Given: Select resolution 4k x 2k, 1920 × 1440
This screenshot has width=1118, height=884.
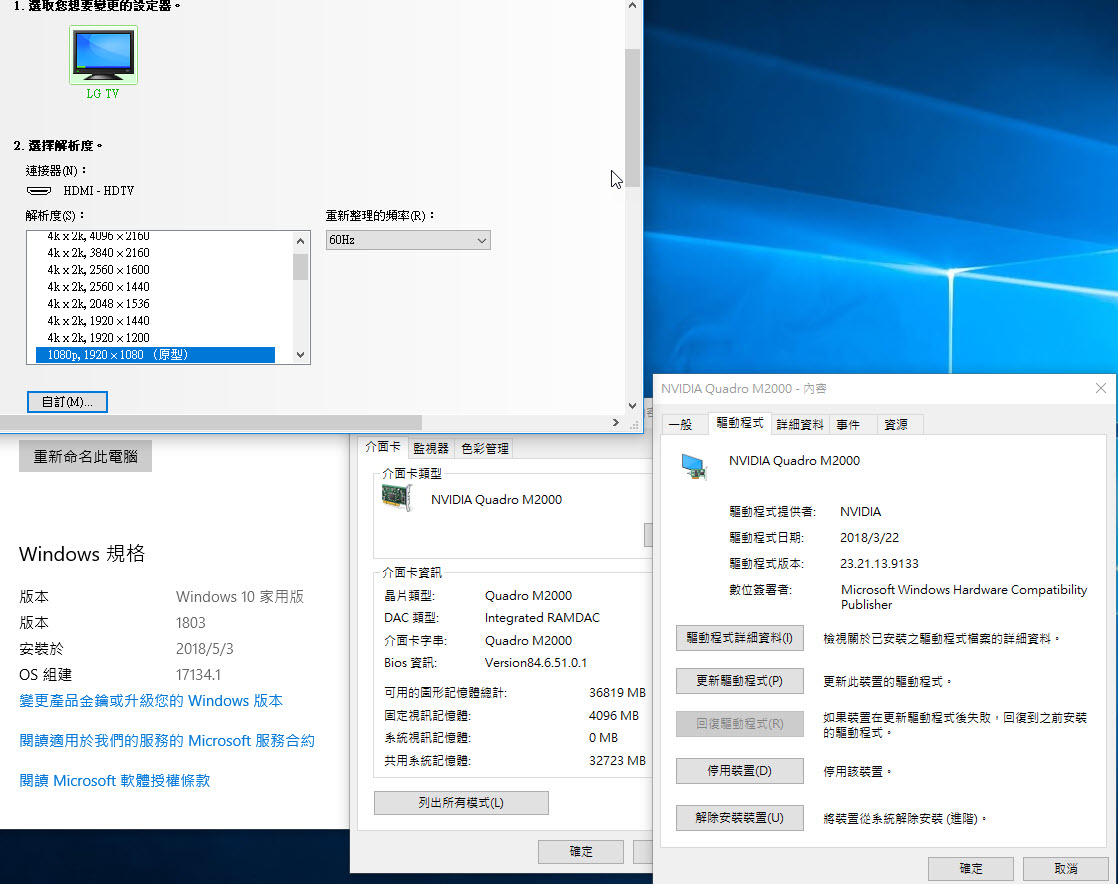Looking at the screenshot, I should (x=98, y=322).
